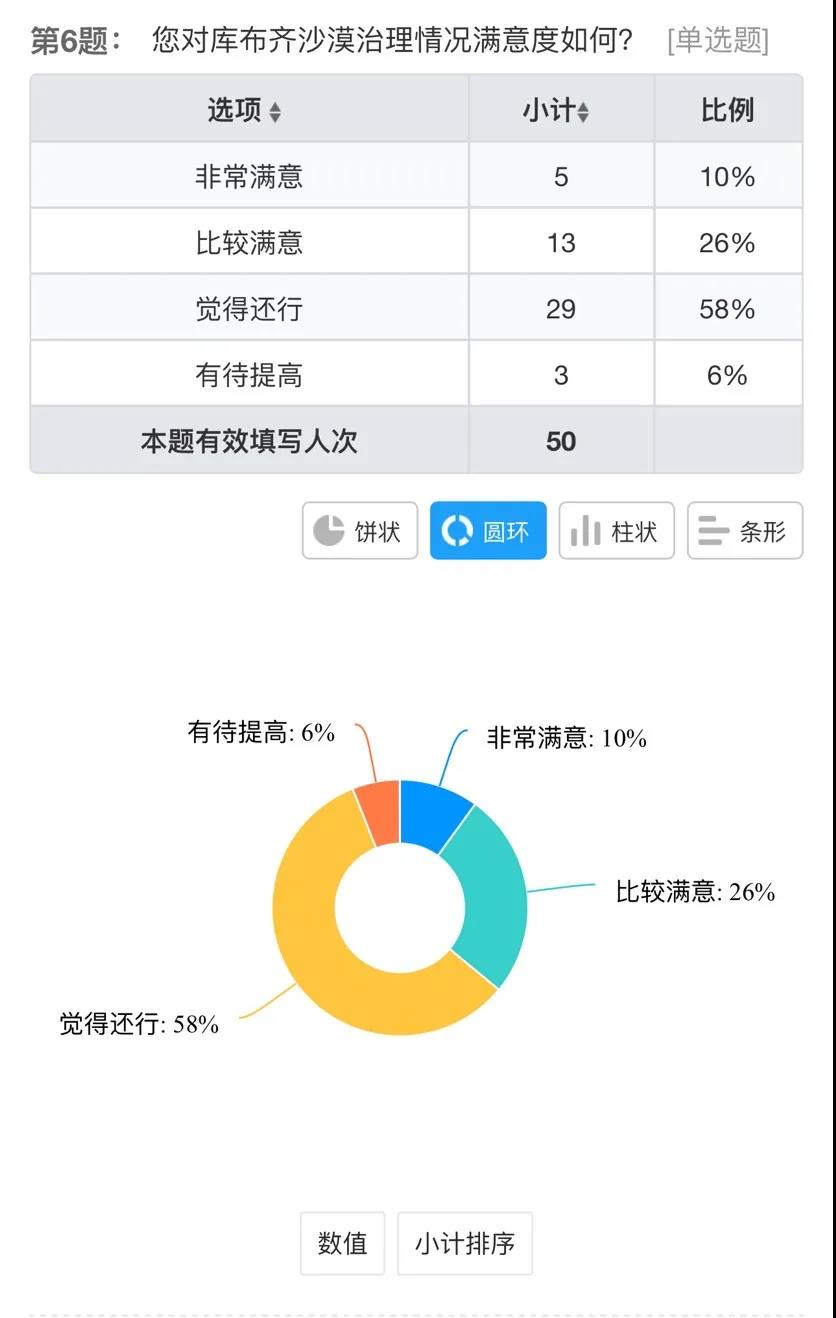This screenshot has height=1318, width=836.
Task: Click the donut icon on 圆环 button
Action: (456, 531)
